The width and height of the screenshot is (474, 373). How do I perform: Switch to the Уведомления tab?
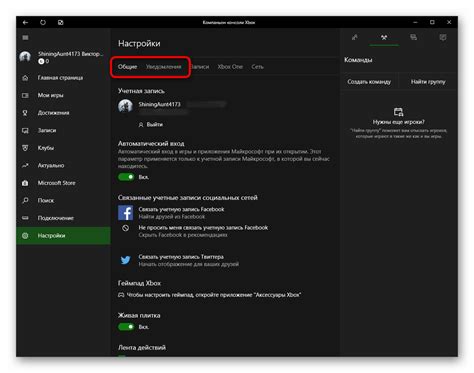click(x=163, y=67)
